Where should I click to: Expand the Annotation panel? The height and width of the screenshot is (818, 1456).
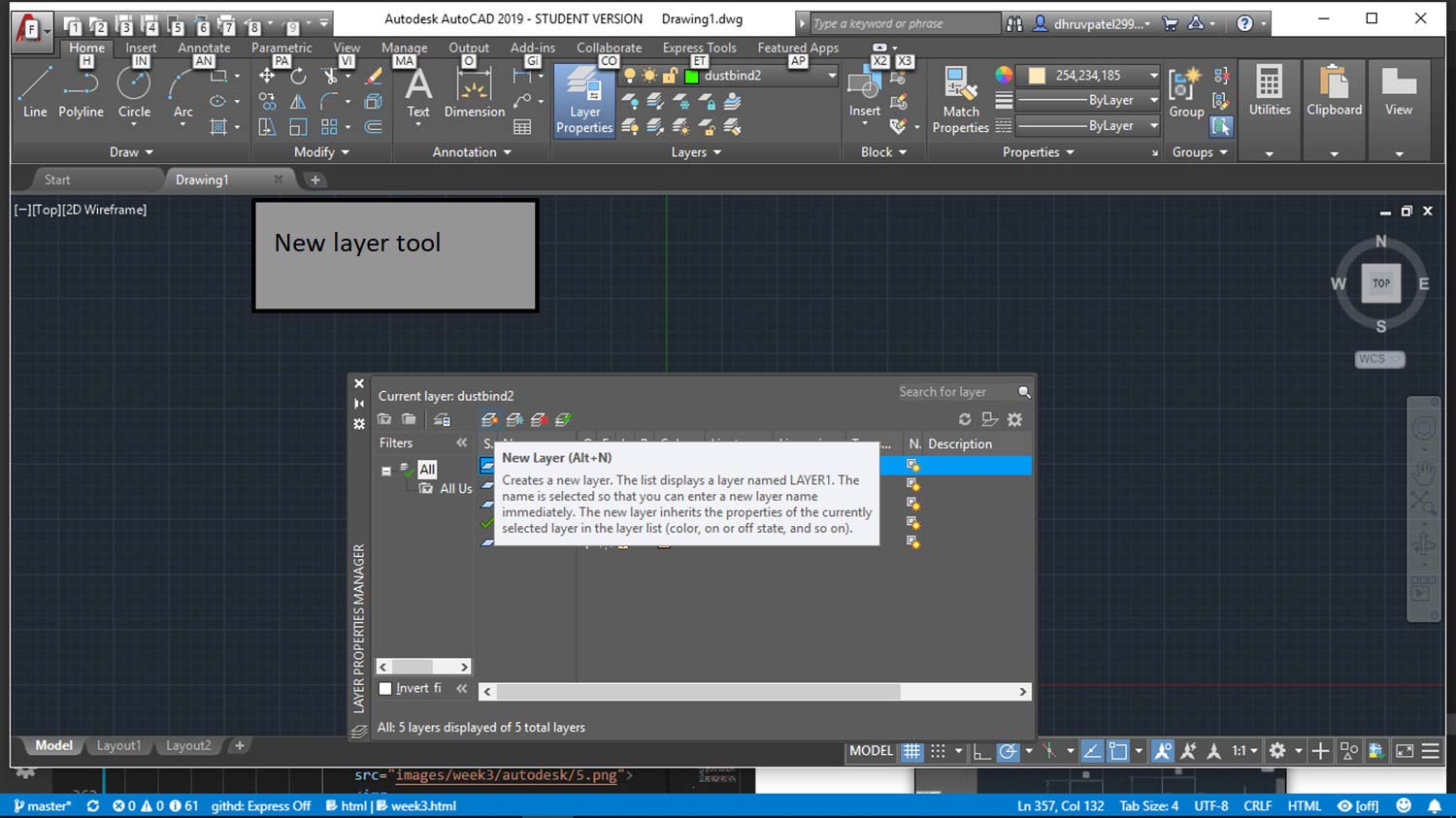click(472, 152)
